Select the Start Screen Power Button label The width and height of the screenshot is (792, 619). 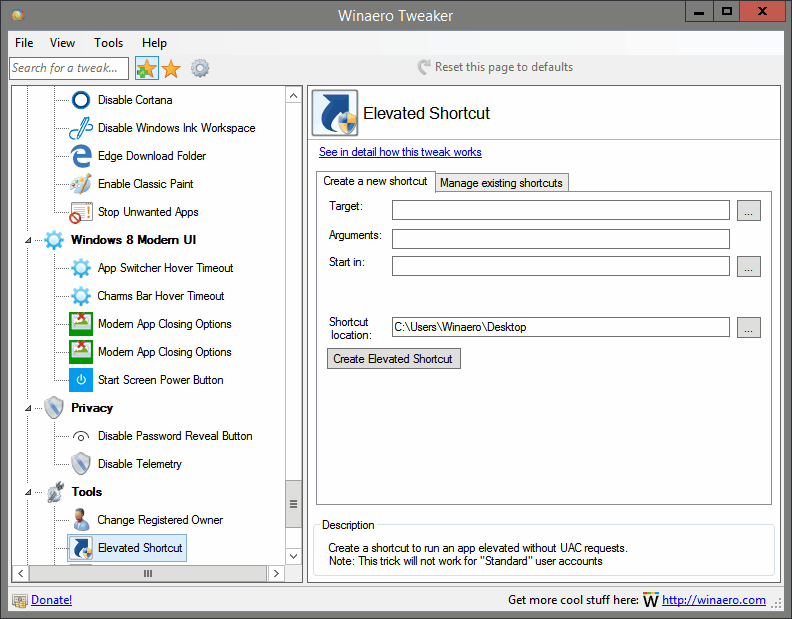pos(160,380)
